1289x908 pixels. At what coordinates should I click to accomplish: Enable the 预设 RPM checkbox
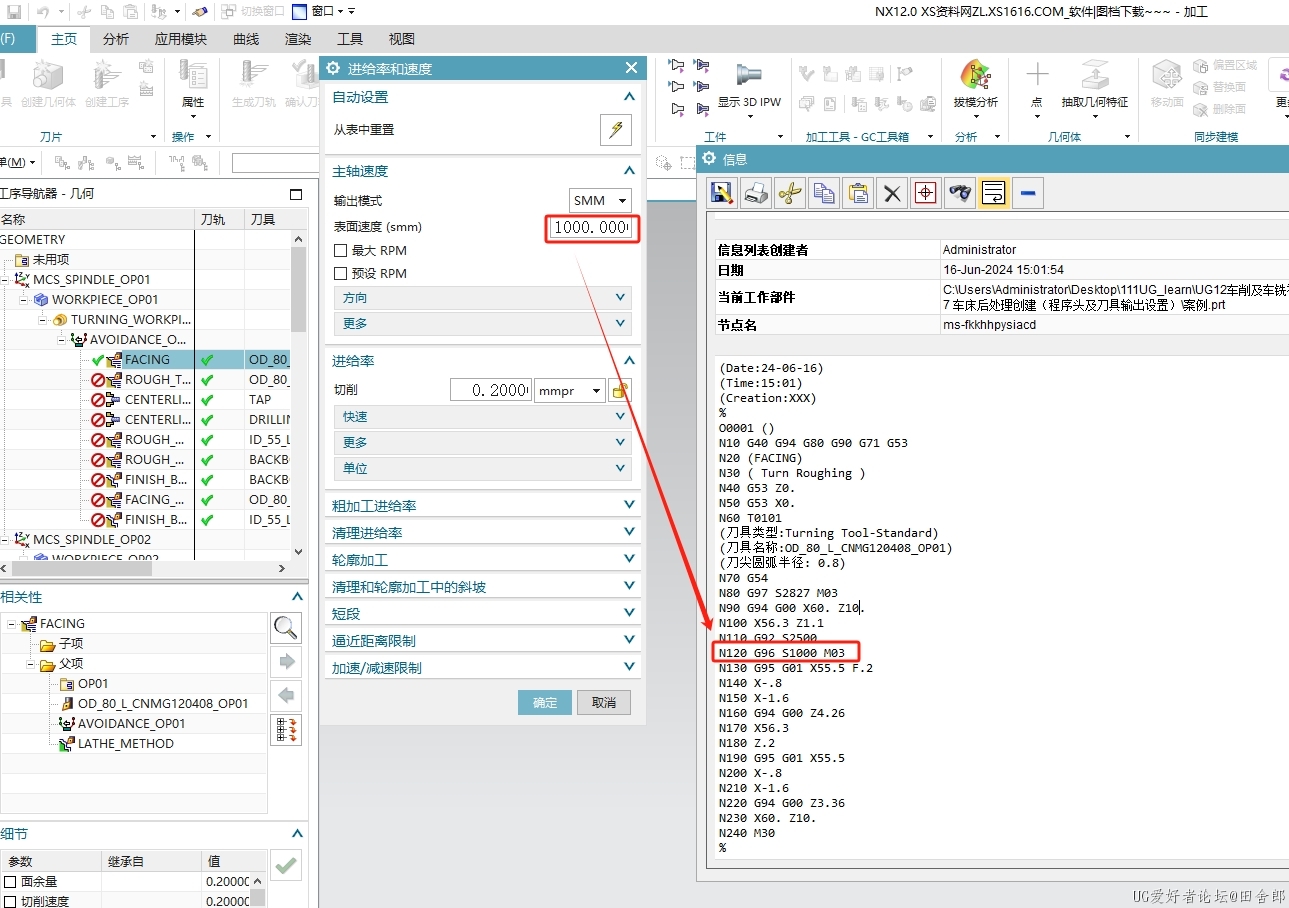[340, 274]
